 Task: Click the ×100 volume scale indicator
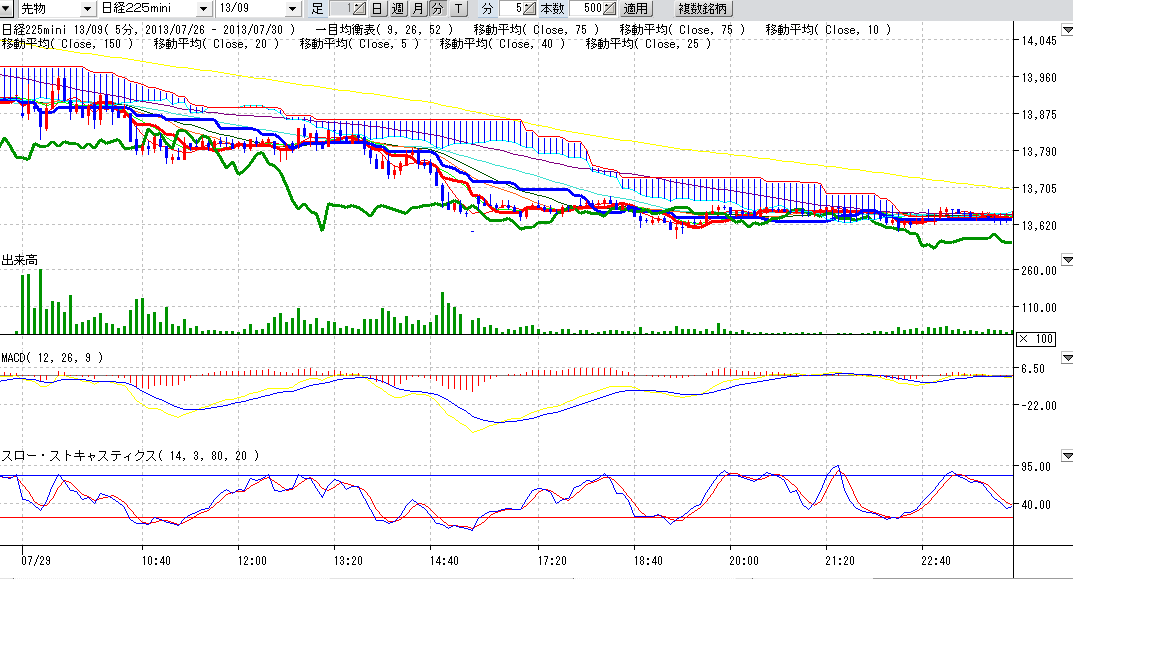1035,339
